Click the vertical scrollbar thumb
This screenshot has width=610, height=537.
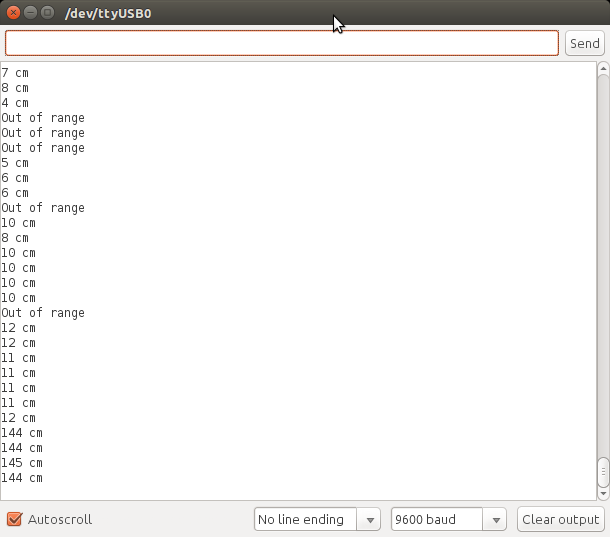click(x=603, y=472)
